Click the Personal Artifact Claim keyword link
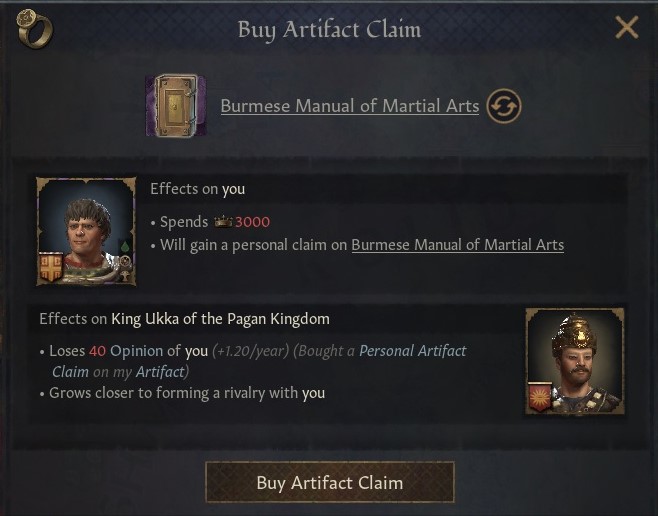The width and height of the screenshot is (658, 516). 412,351
